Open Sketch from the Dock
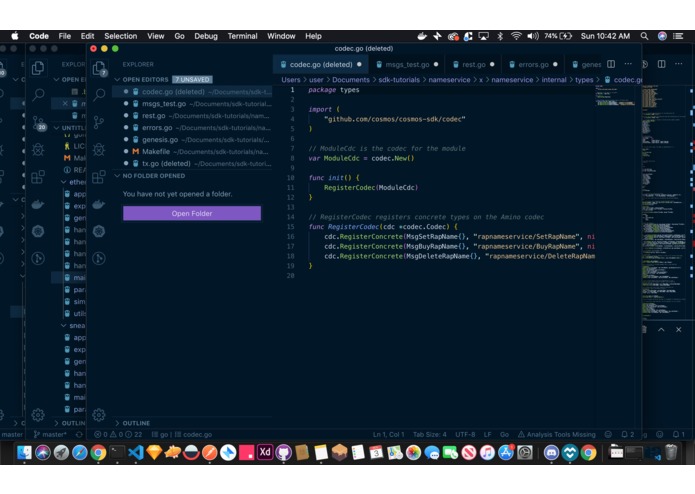Image resolution: width=695 pixels, height=494 pixels. pos(154,452)
